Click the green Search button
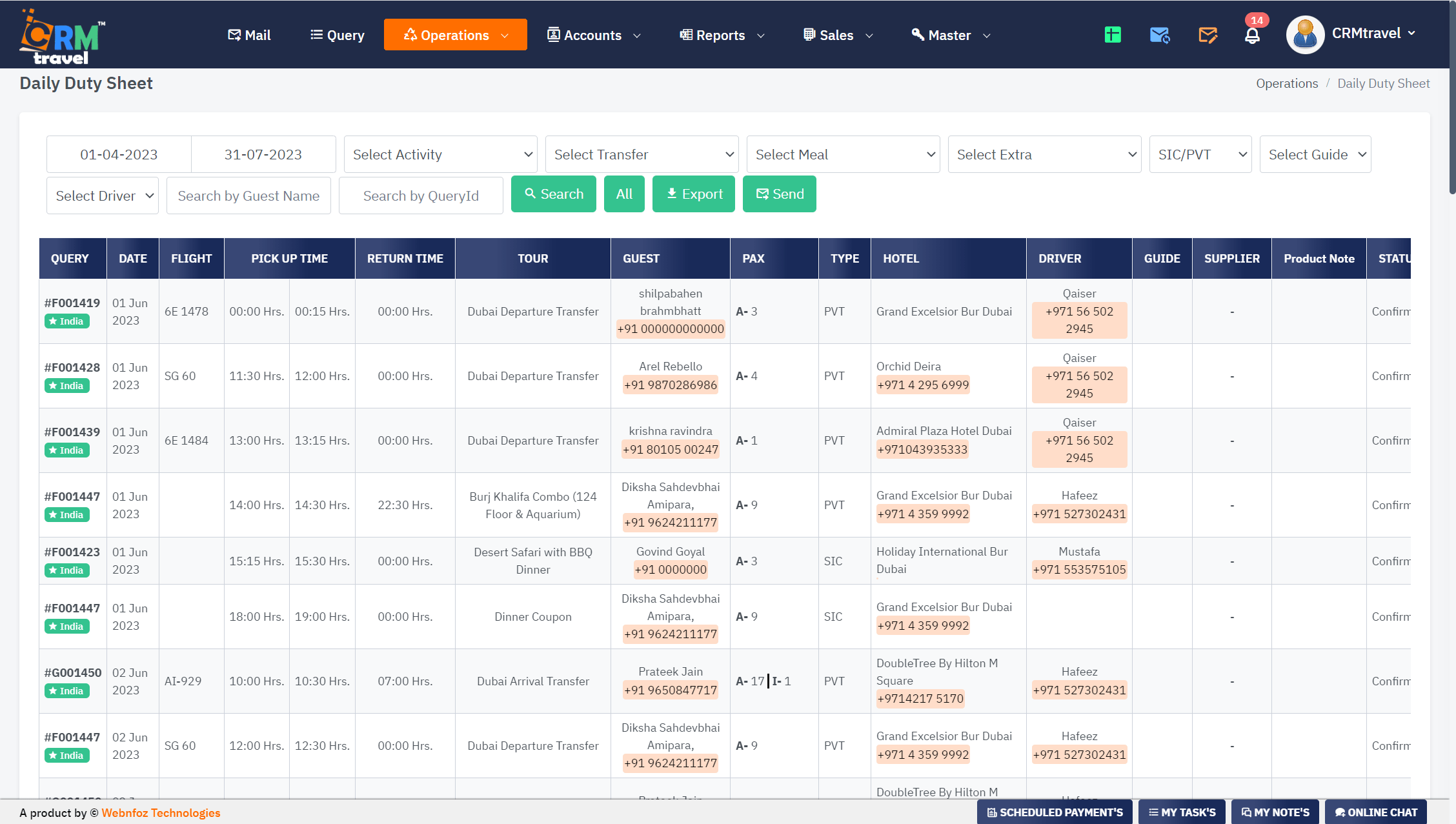Viewport: 1456px width, 824px height. point(554,194)
